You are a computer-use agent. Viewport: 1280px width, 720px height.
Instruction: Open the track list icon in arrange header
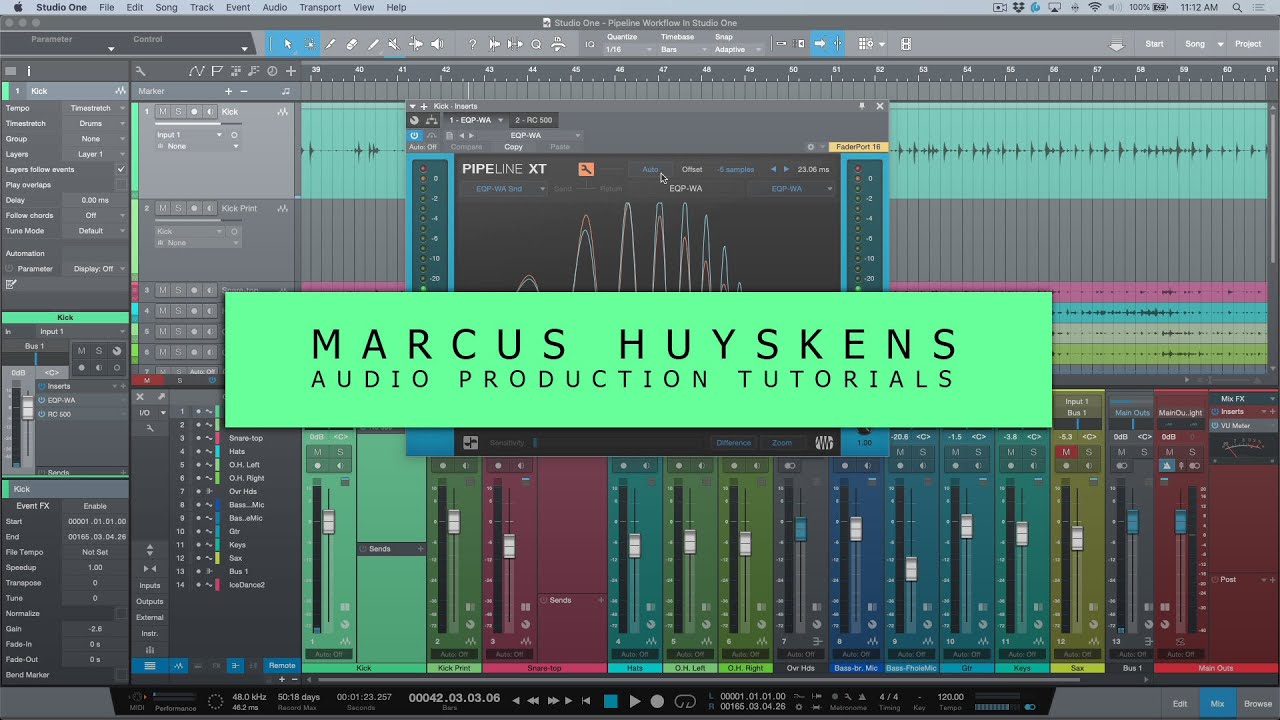coord(10,71)
